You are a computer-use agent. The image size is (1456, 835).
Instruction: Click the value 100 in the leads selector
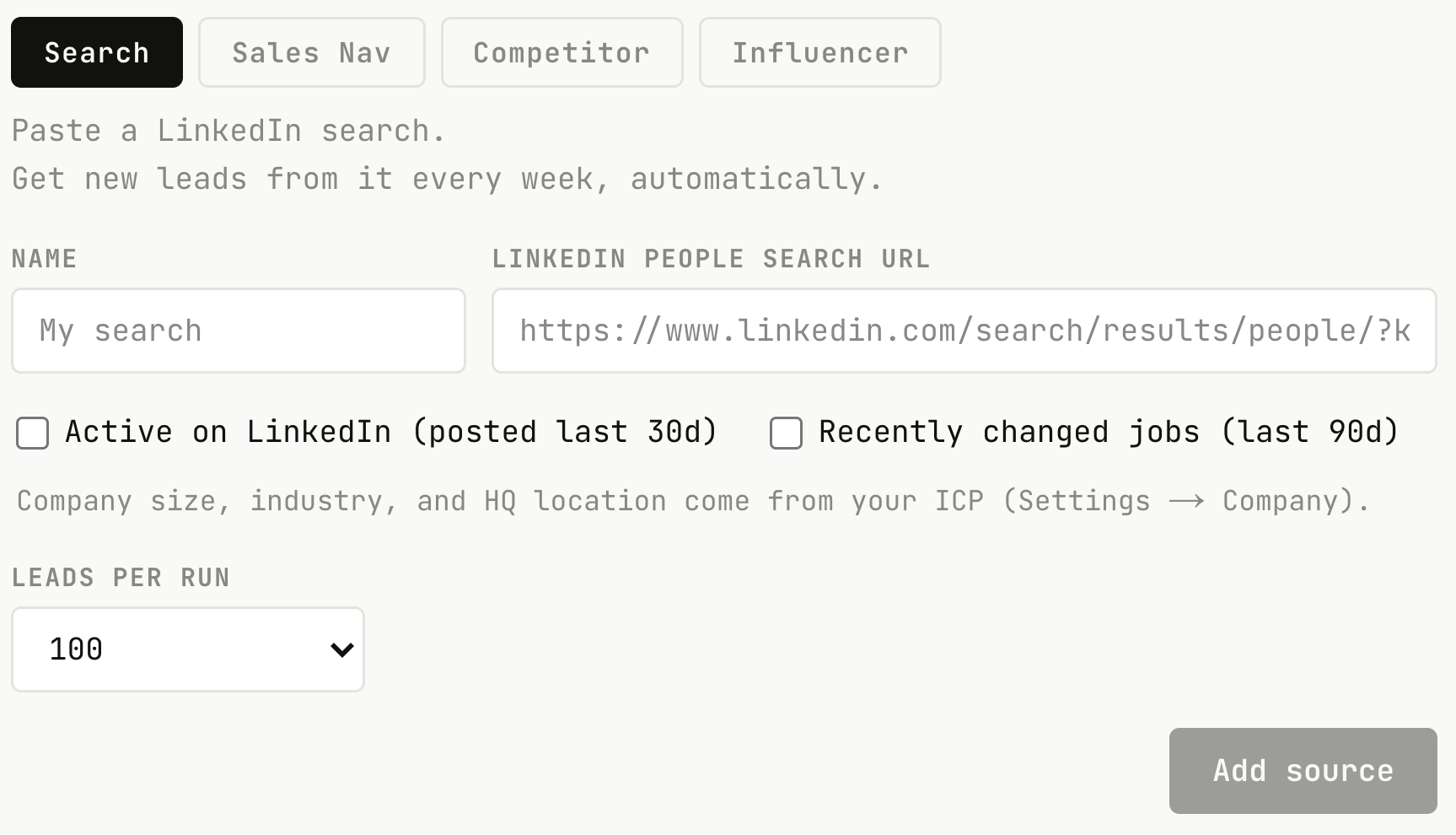[x=76, y=649]
